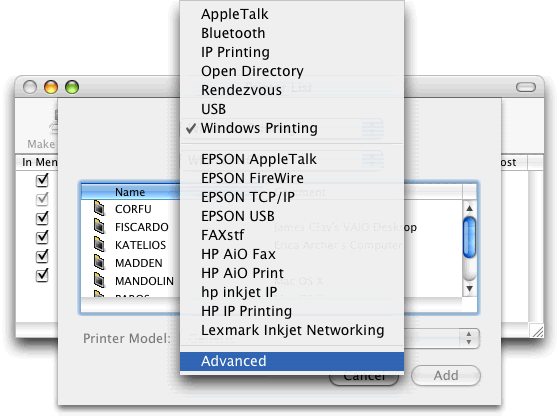Click the MADDEN computer icon
The width and height of the screenshot is (559, 416).
point(99,263)
